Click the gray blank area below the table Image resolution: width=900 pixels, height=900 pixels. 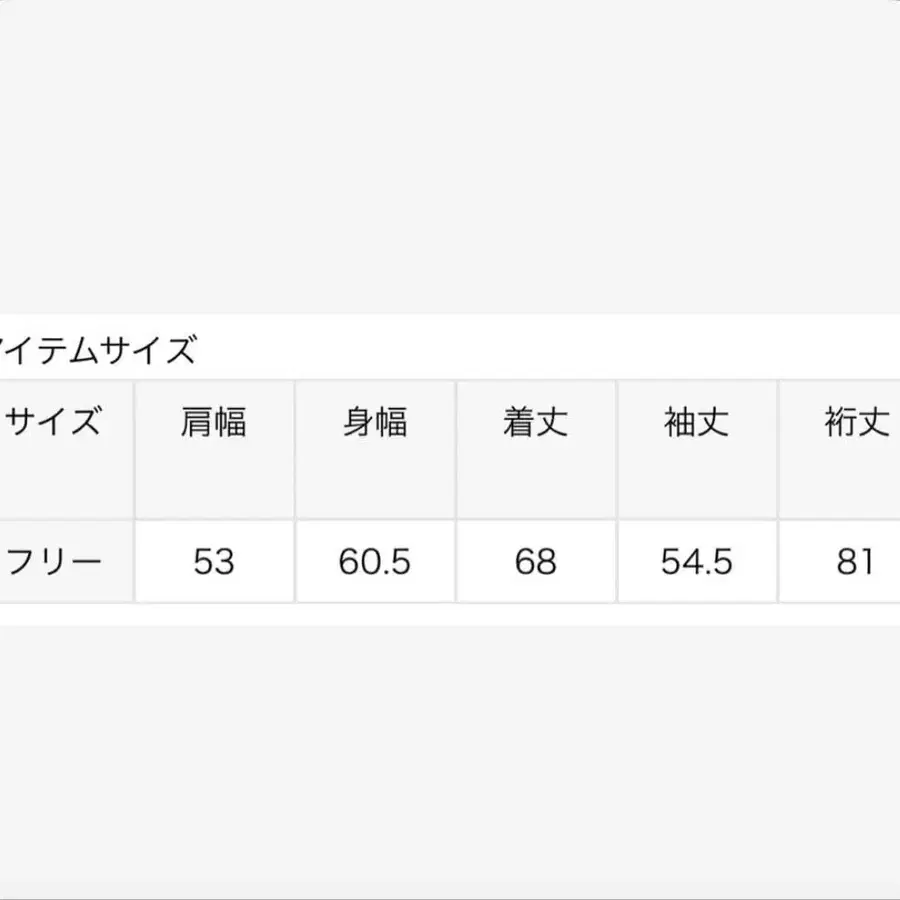450,760
